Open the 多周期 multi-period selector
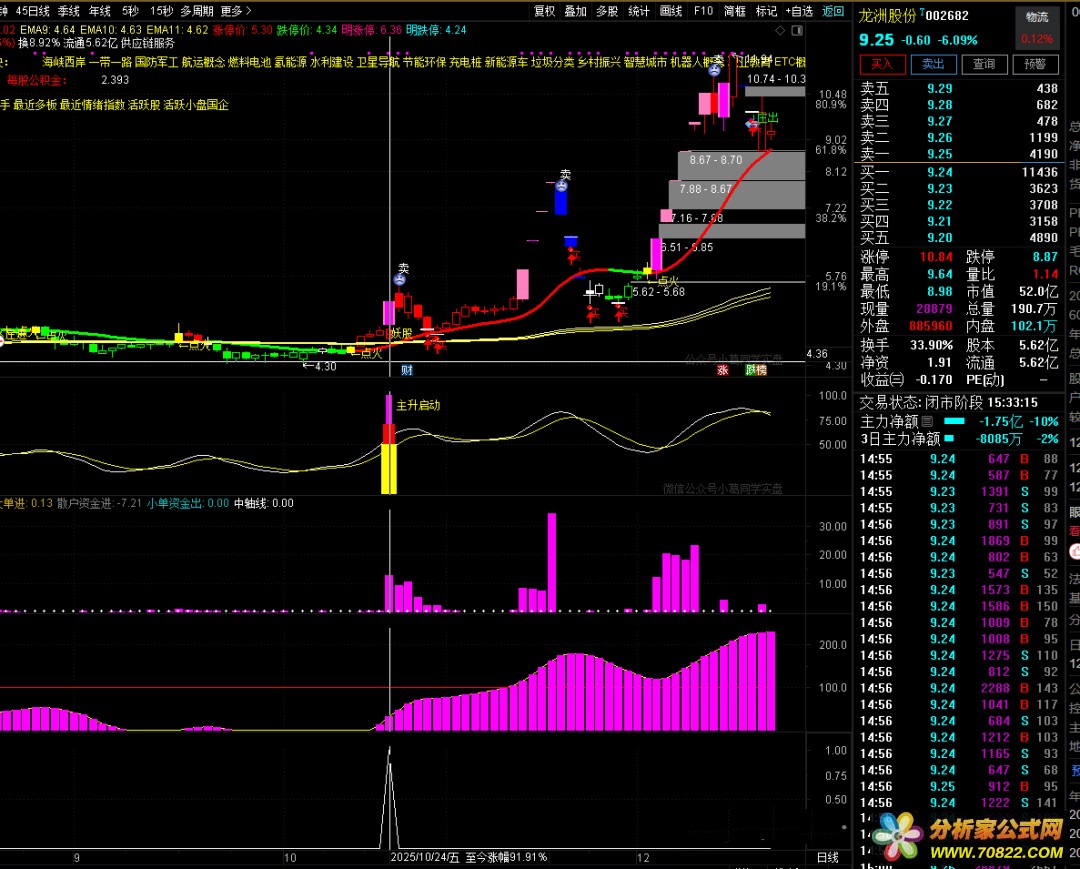Screen dimensions: 1080x869 click(196, 11)
